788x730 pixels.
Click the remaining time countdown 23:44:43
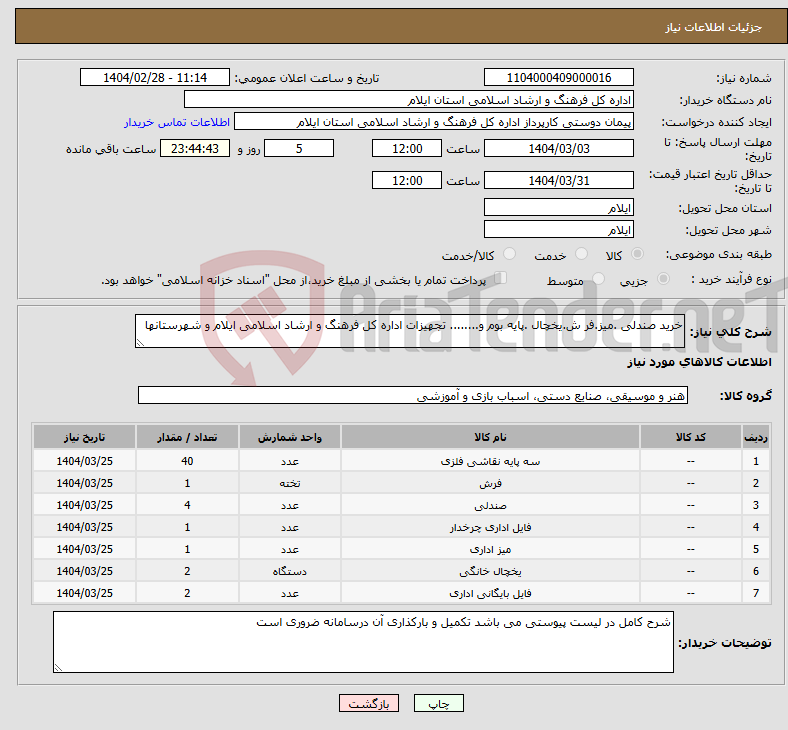coord(195,149)
